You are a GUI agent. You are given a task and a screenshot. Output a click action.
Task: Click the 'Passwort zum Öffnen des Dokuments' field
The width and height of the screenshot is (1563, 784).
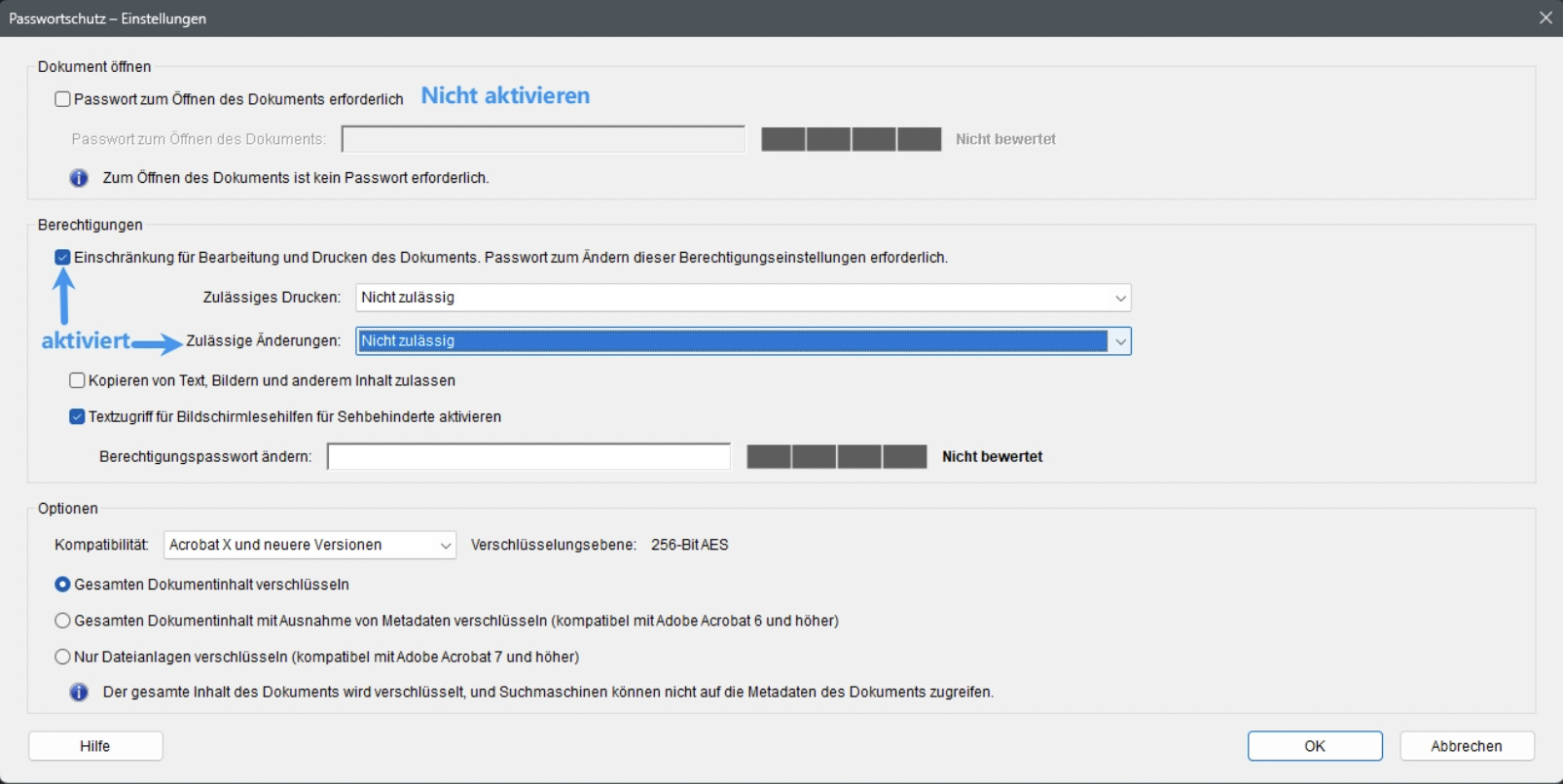[543, 139]
